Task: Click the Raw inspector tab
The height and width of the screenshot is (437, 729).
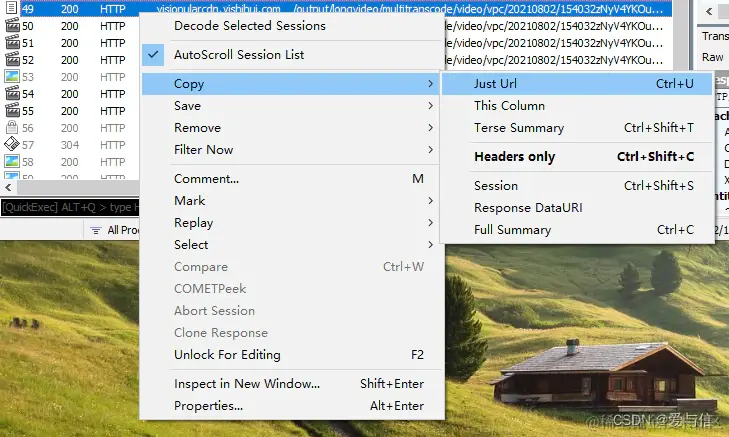Action: 712,58
